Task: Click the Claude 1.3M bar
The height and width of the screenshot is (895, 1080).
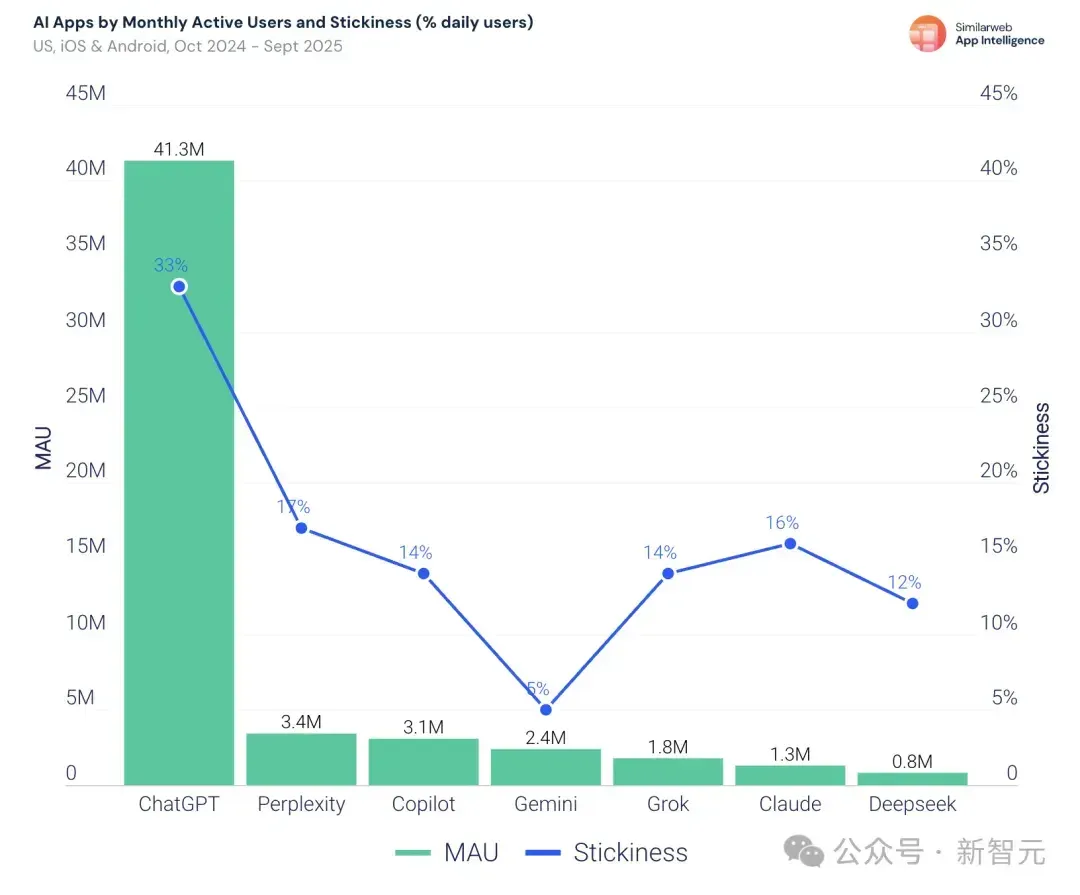Action: click(x=791, y=775)
